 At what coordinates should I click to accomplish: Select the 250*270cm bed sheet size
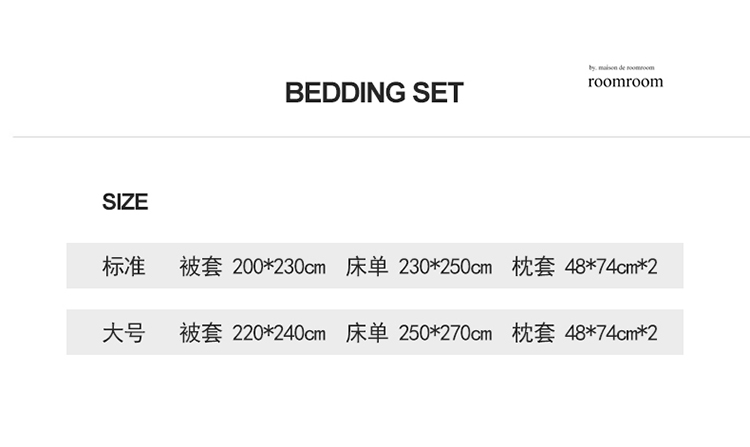445,333
